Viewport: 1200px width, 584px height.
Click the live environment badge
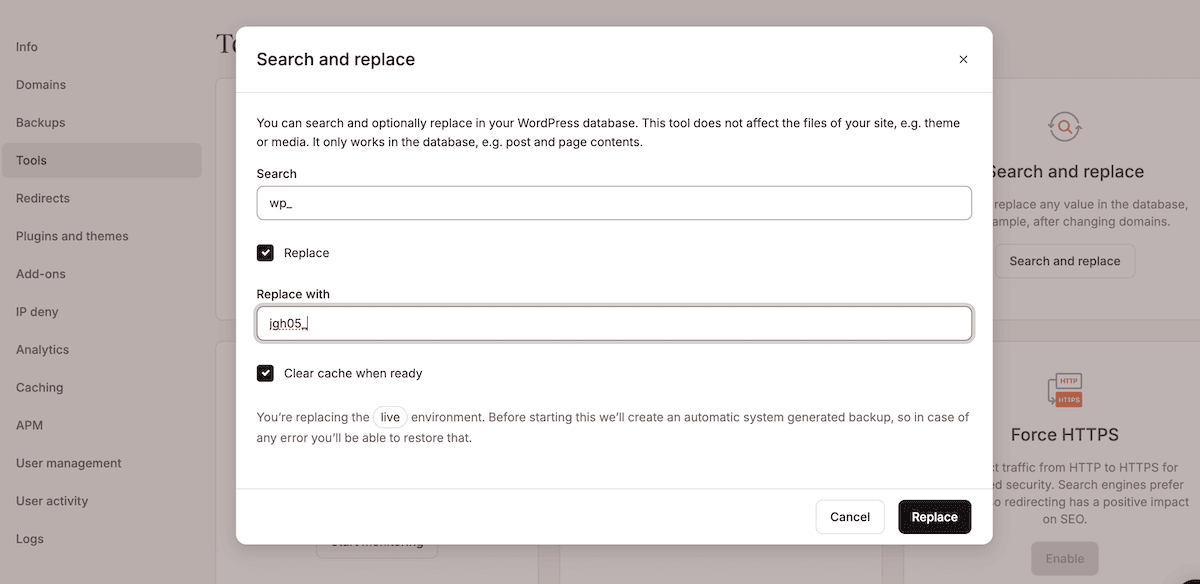tap(390, 417)
